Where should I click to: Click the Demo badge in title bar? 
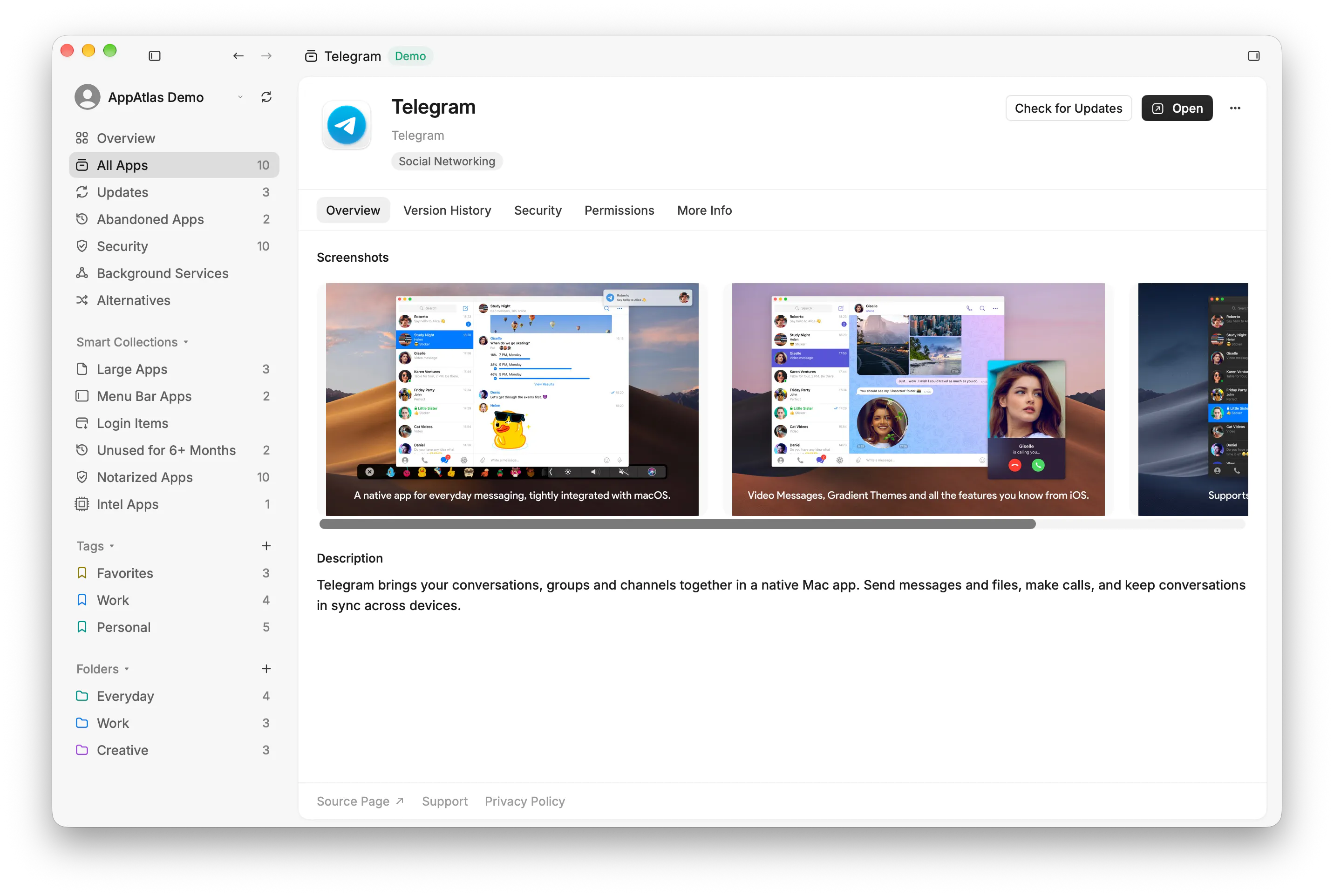point(410,56)
